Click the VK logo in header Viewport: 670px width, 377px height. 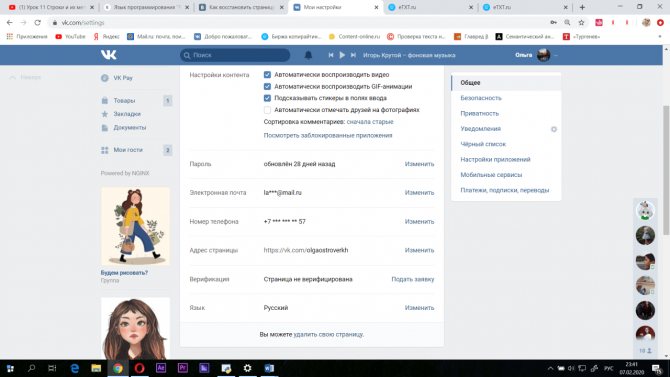point(109,55)
